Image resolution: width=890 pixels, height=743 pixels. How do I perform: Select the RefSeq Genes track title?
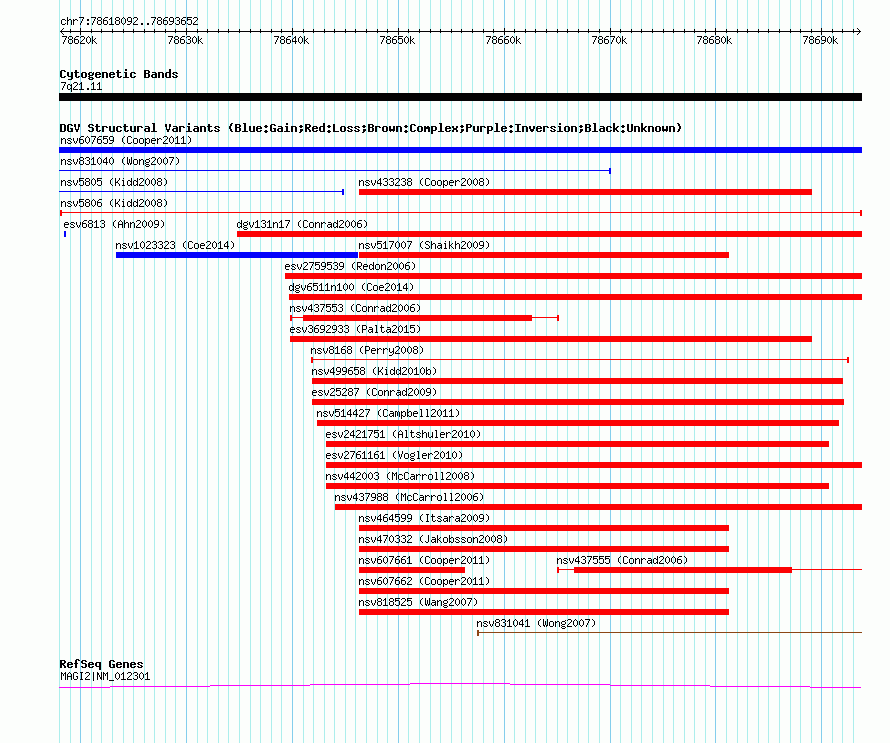coord(101,664)
